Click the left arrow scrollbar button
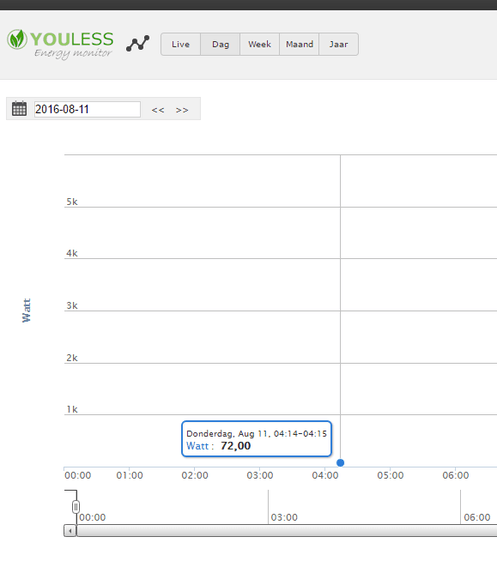 [x=70, y=531]
